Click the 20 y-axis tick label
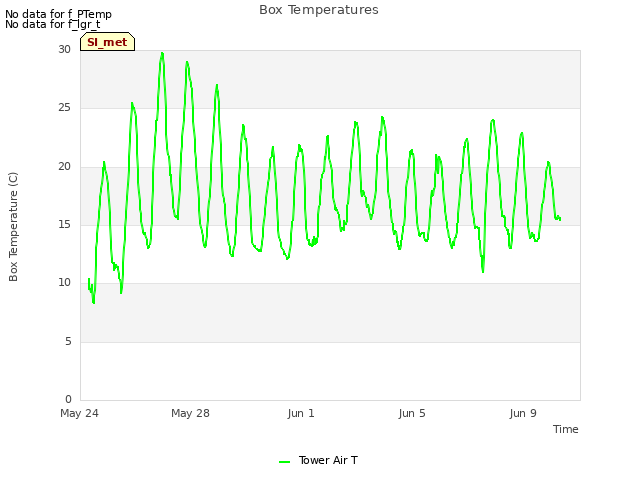The image size is (640, 480). tap(64, 167)
